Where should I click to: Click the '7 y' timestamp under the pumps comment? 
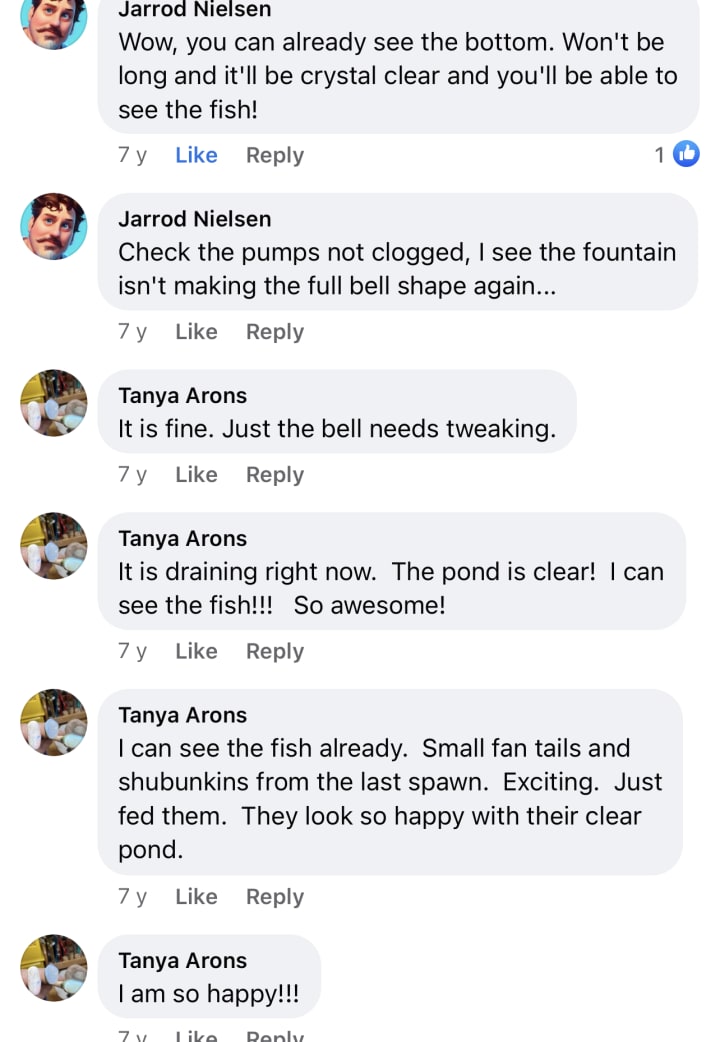(x=132, y=332)
